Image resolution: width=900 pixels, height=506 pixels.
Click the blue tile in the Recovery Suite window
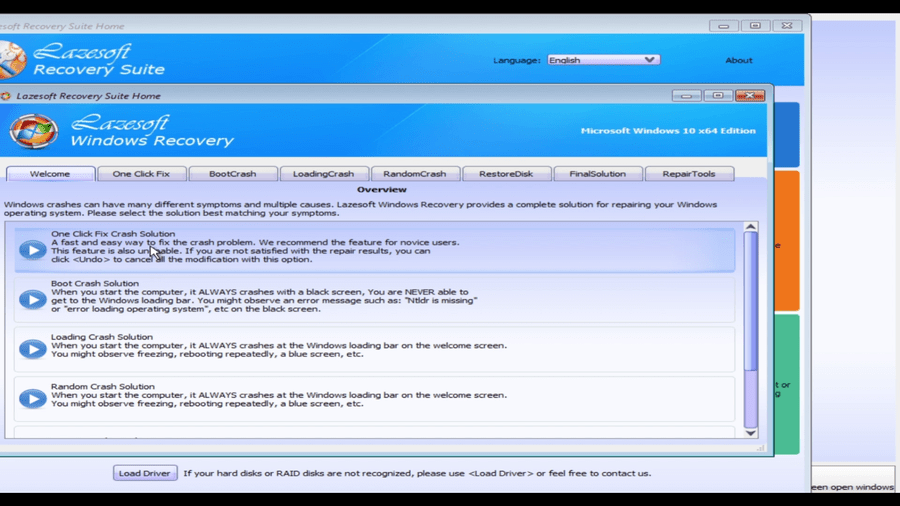pos(786,135)
